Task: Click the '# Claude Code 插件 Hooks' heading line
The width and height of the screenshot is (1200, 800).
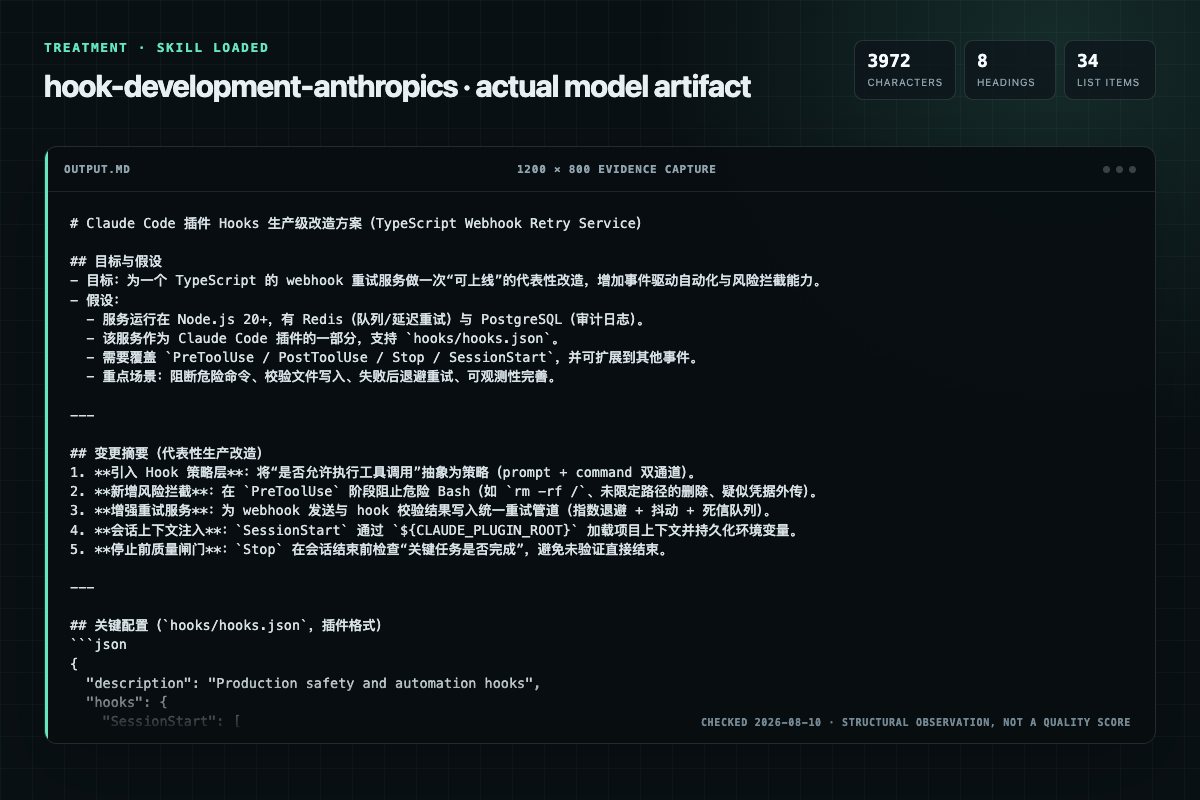Action: tap(356, 223)
